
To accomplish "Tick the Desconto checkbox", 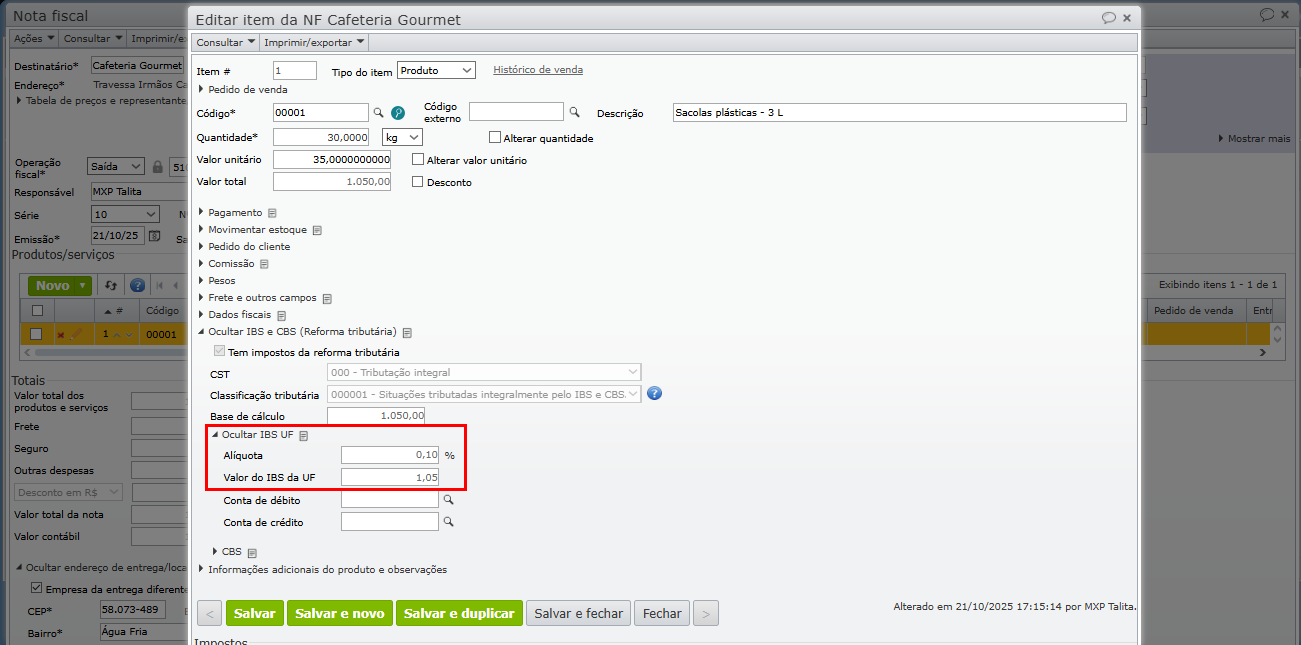I will (418, 182).
